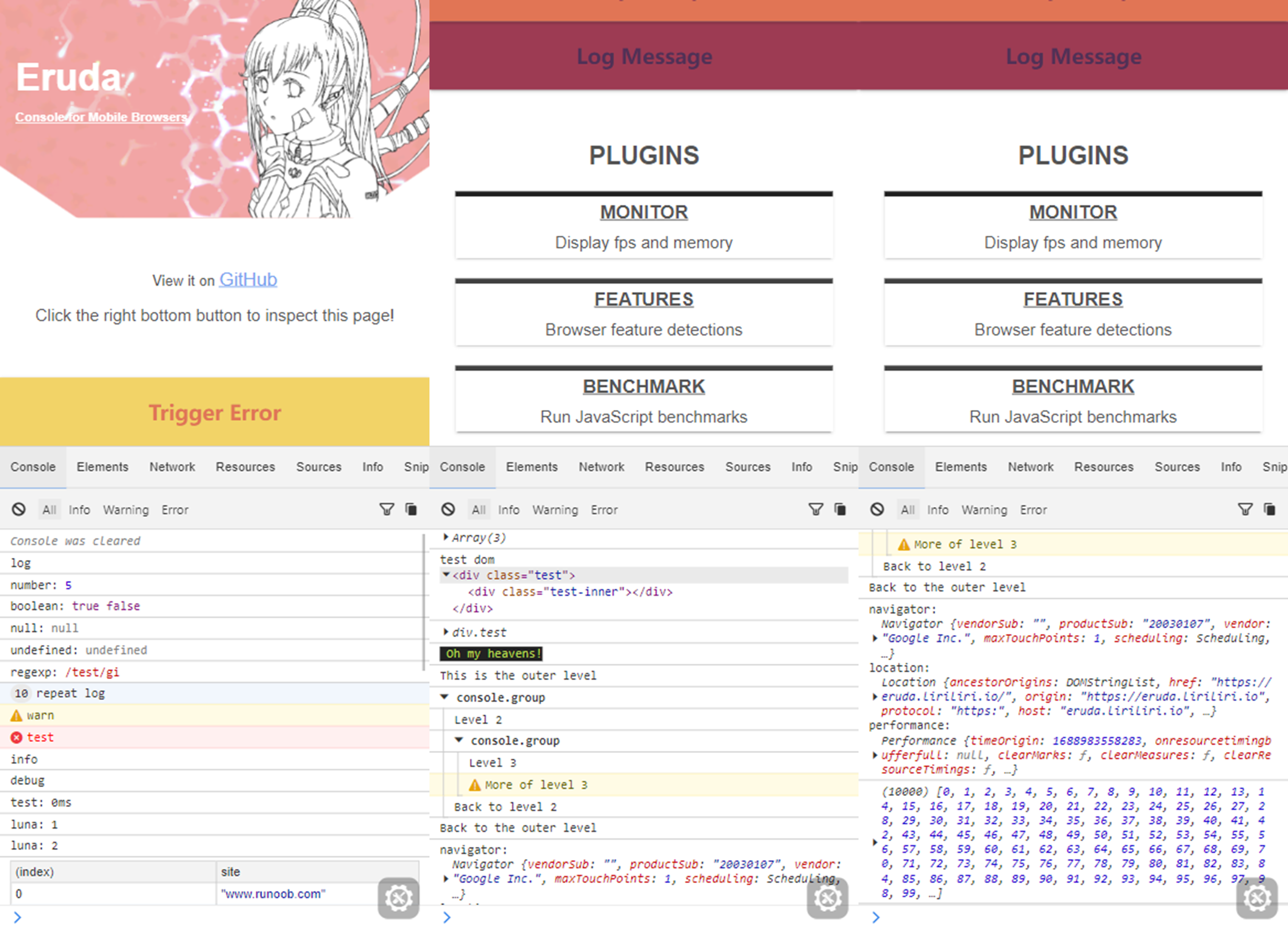Screen dimensions: 1288x929
Task: Switch to Elements tab in left panel
Action: point(103,467)
